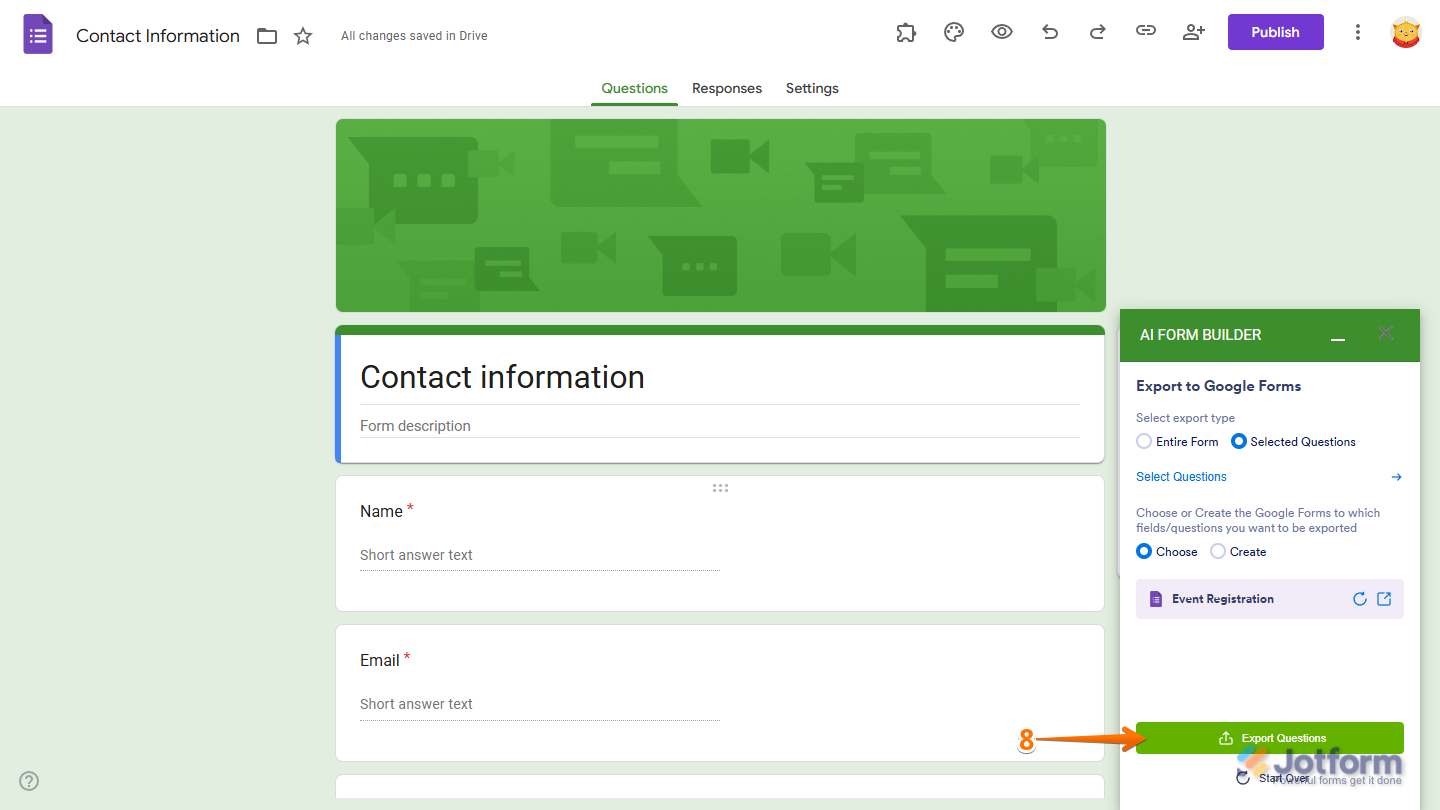Image resolution: width=1440 pixels, height=810 pixels.
Task: Undo the last change
Action: 1049,32
